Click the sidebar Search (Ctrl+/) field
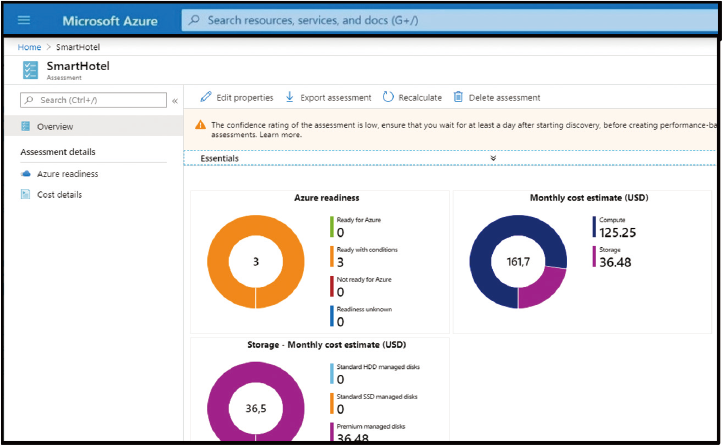This screenshot has height=446, width=723. pos(93,100)
